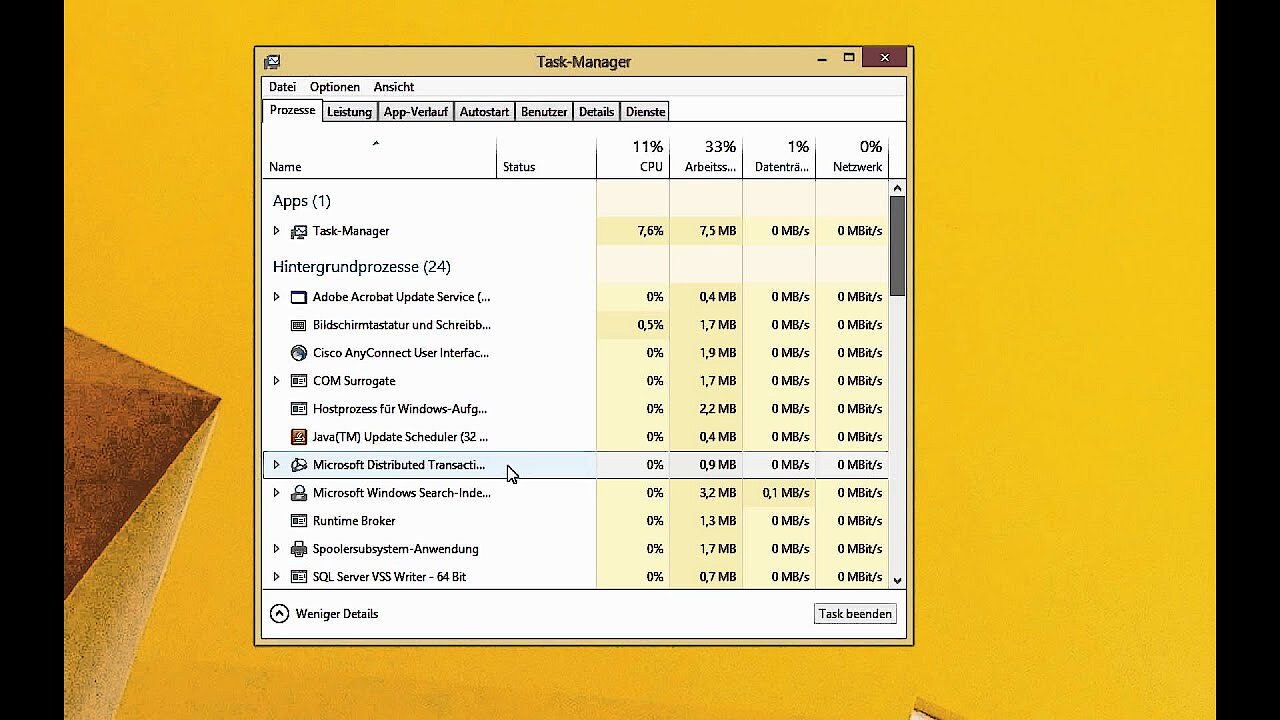Sort by the Status column header

pos(546,157)
